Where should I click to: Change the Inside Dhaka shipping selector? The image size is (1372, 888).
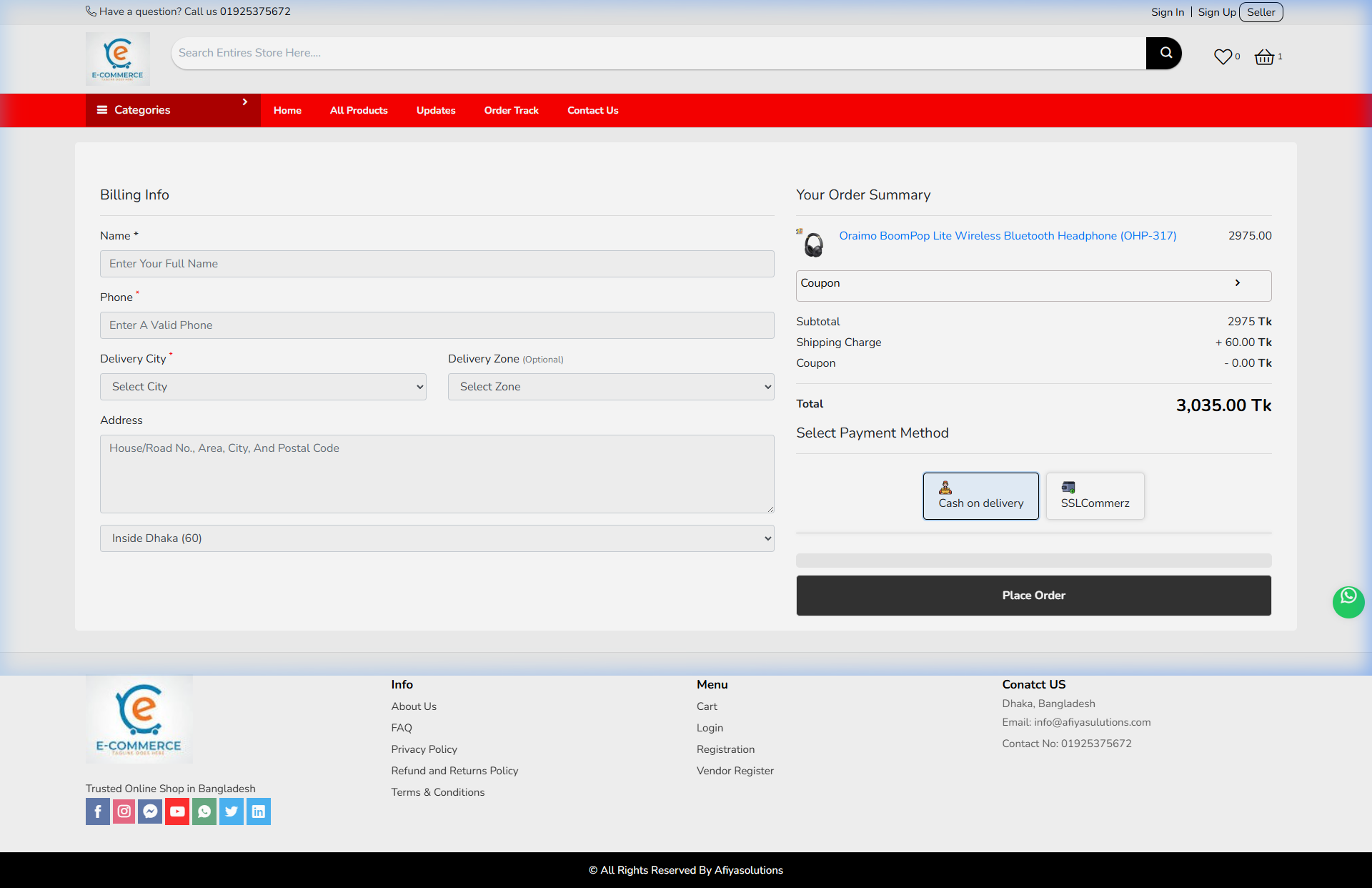click(x=437, y=538)
